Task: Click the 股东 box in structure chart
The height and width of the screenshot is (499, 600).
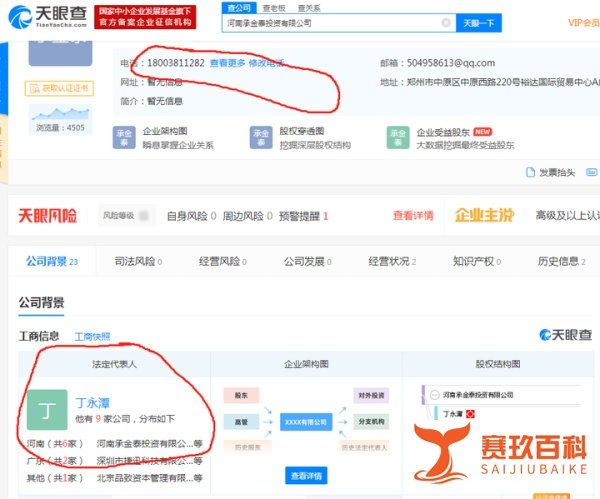Action: tap(241, 395)
